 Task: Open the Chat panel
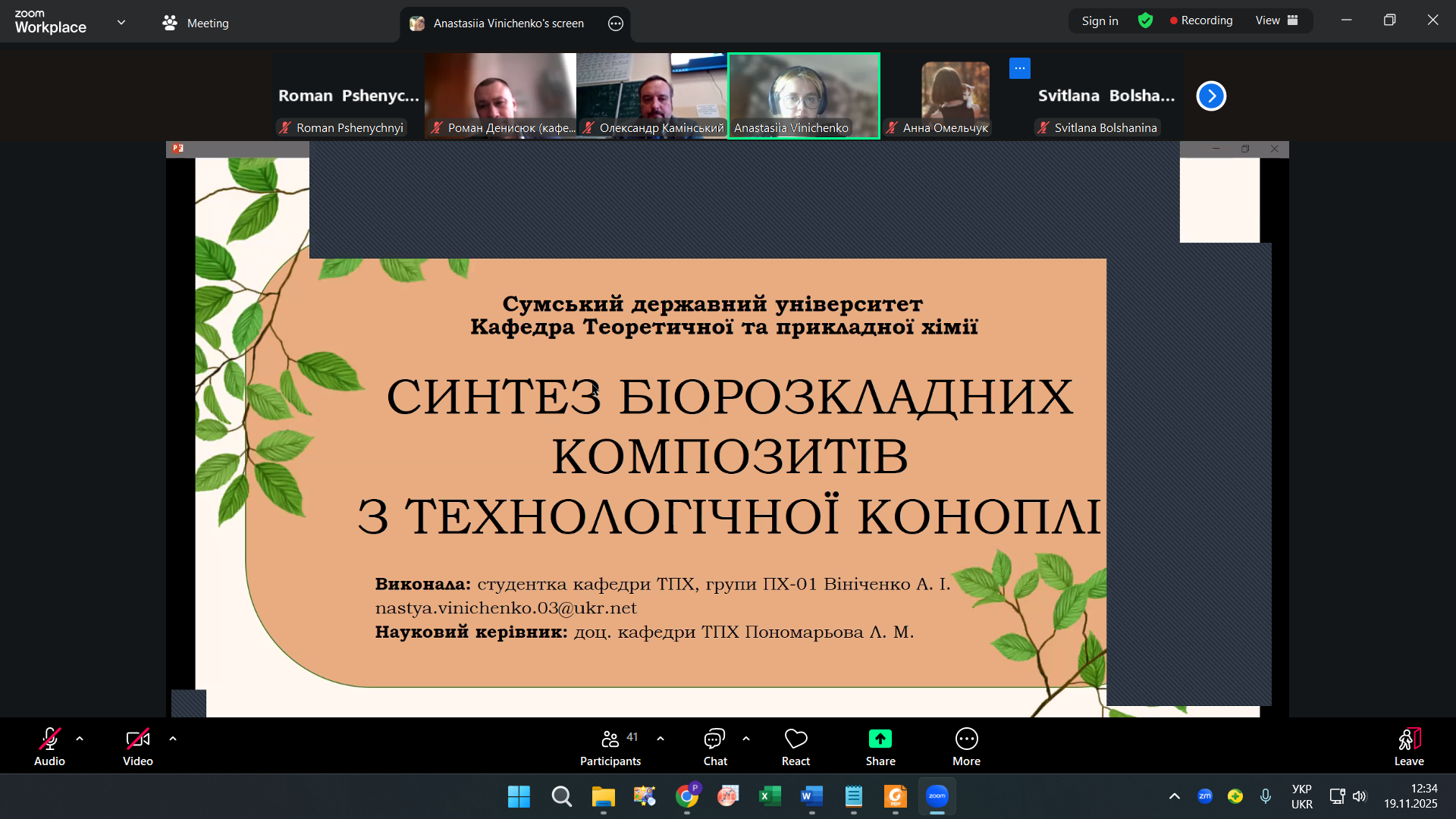[714, 747]
